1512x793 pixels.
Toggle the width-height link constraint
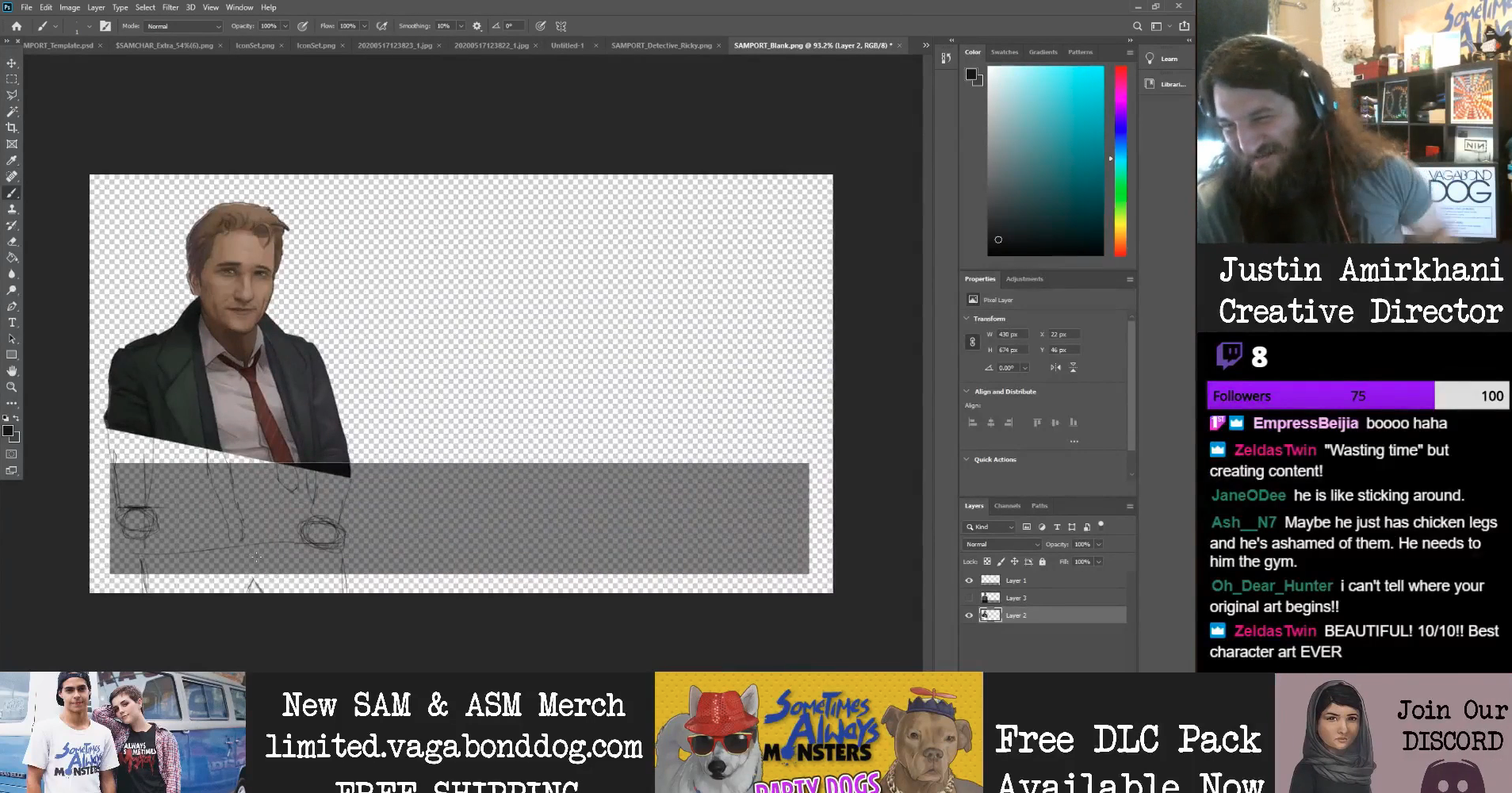coord(973,342)
